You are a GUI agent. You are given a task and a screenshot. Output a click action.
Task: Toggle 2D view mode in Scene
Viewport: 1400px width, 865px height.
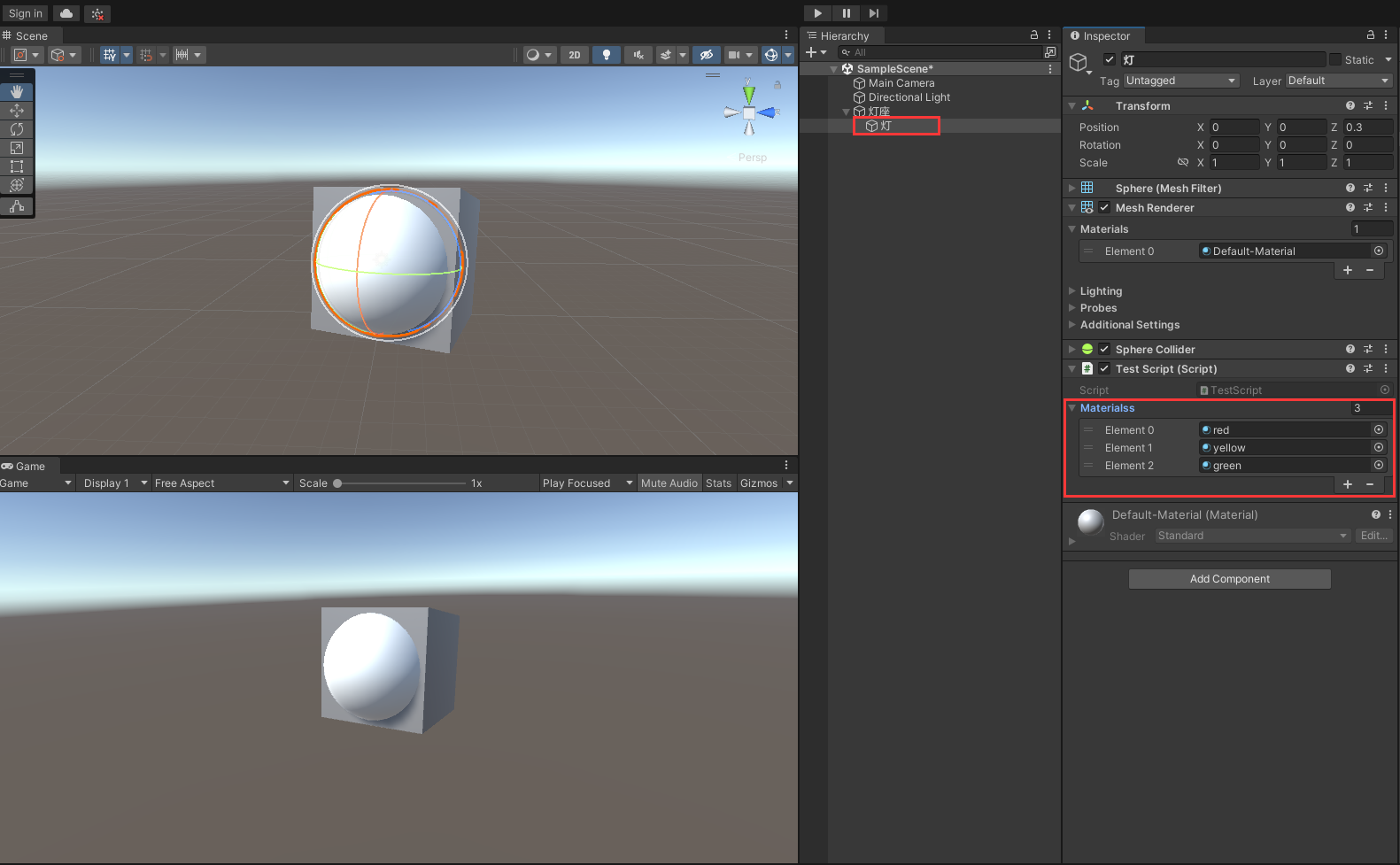click(x=575, y=55)
